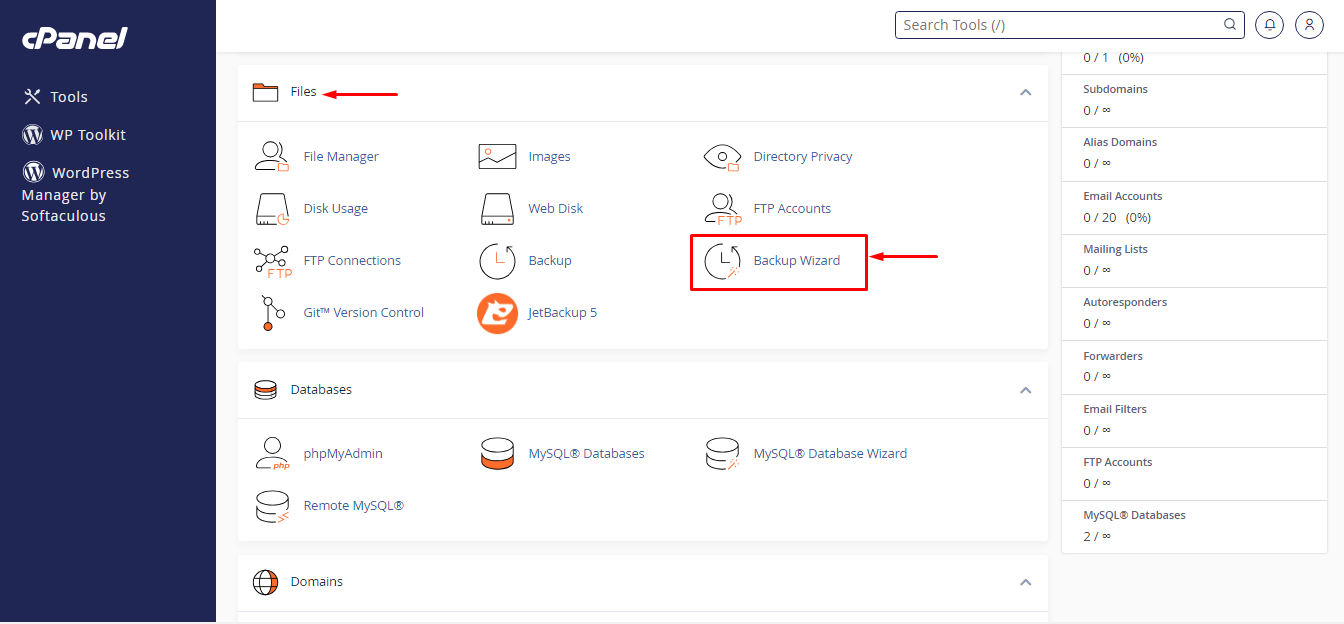
Task: Open WordPress Manager by Softaculous
Action: pyautogui.click(x=76, y=194)
